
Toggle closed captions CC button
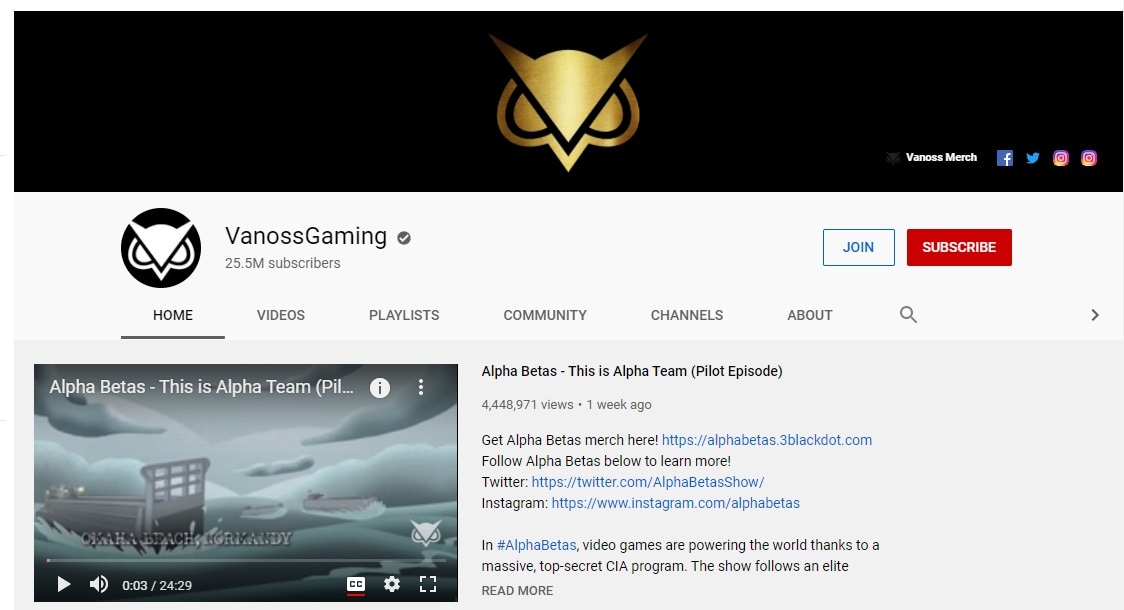(356, 584)
